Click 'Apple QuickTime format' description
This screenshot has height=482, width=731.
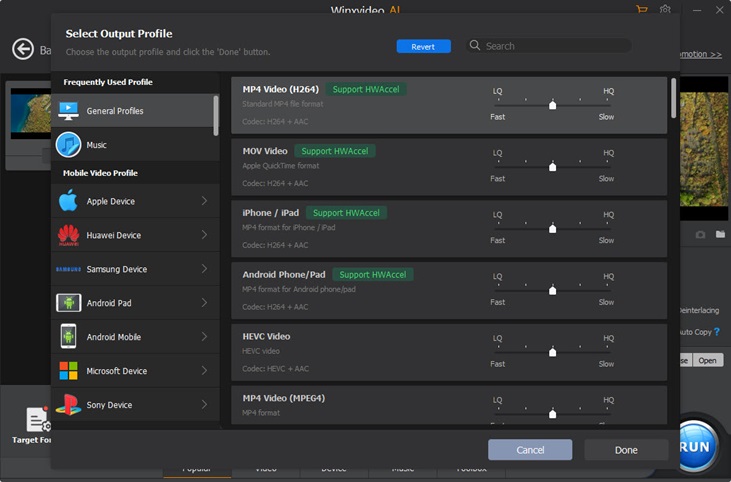(281, 165)
